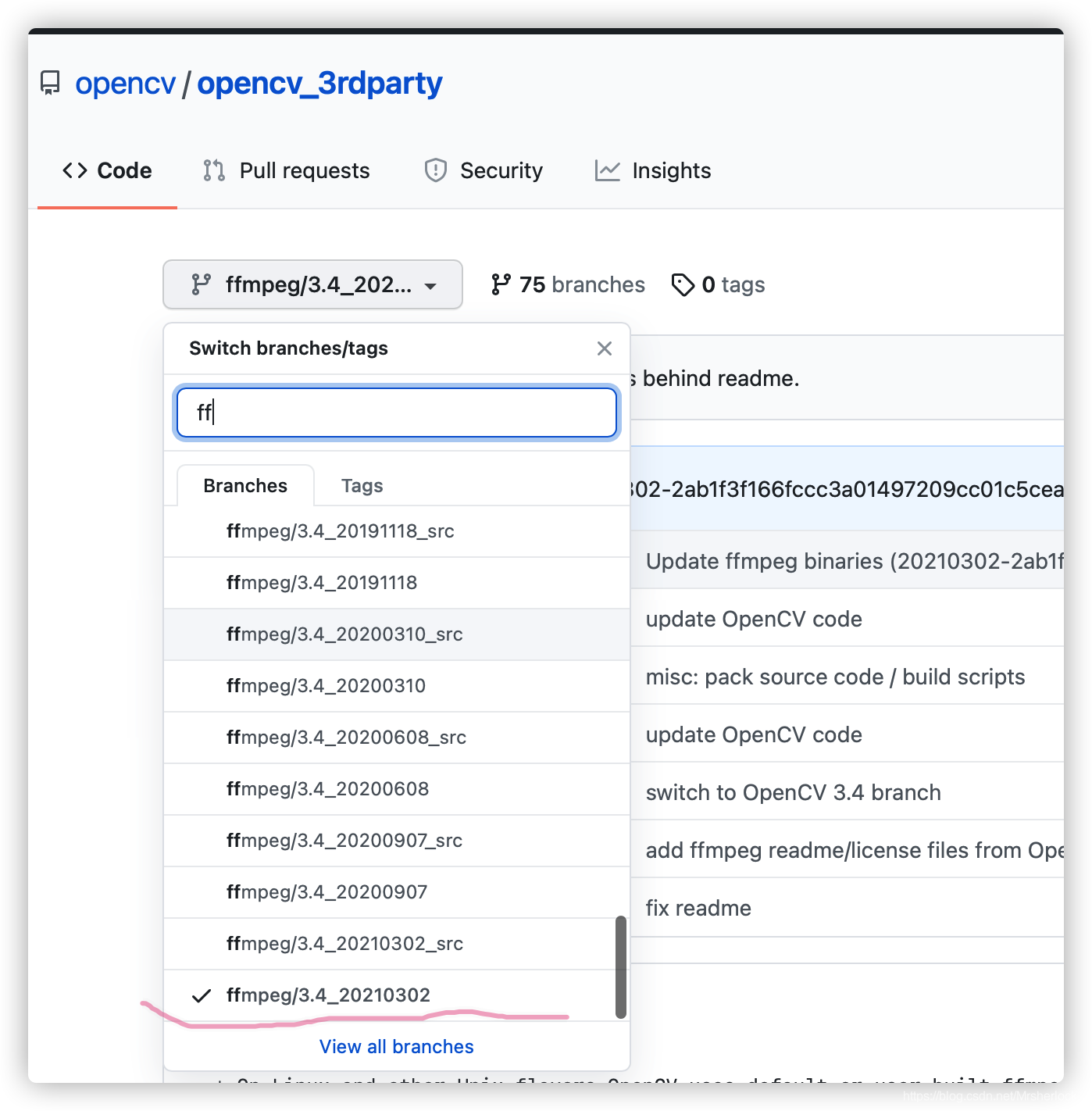The height and width of the screenshot is (1111, 1092).
Task: Click the latest commit title ending c01c5cea
Action: 847,489
